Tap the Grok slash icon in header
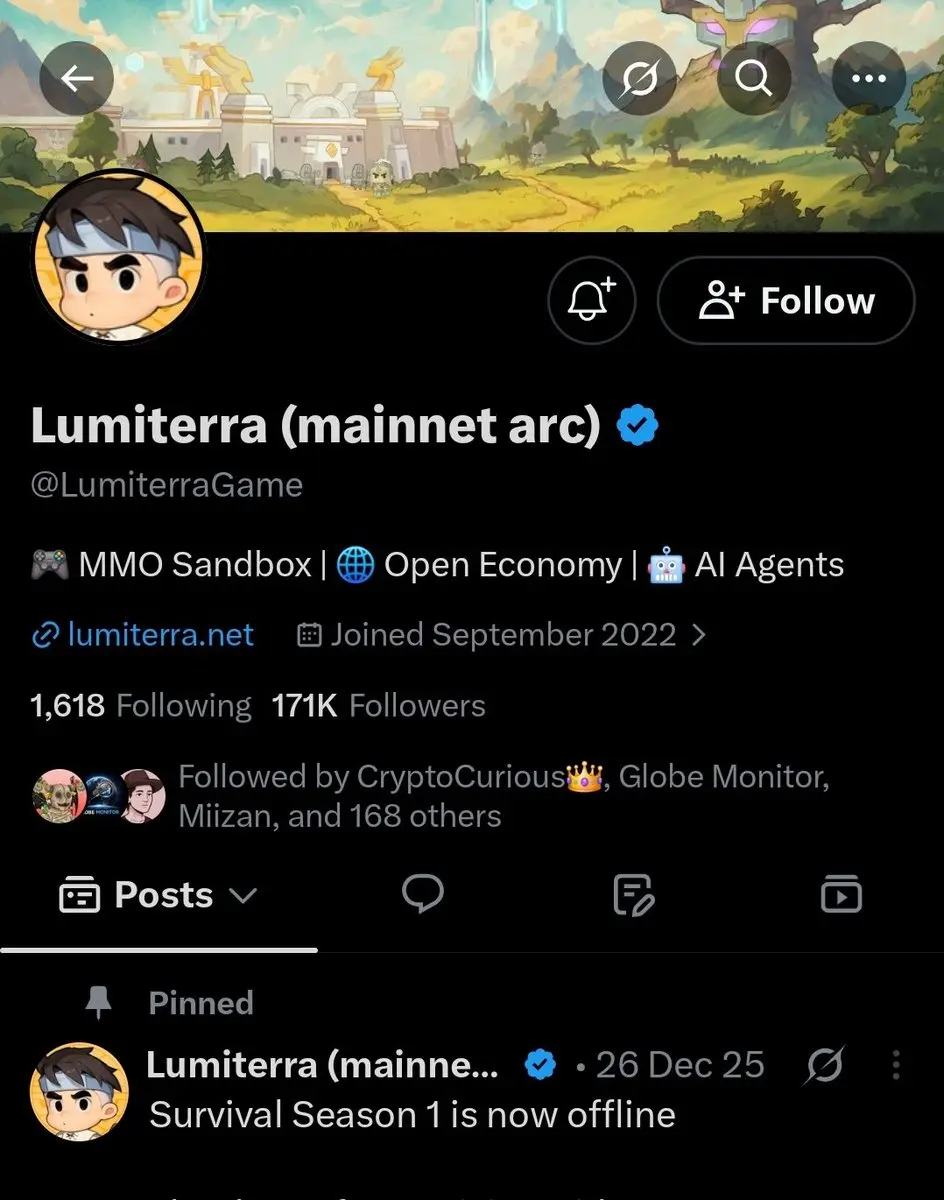This screenshot has width=944, height=1200. point(639,78)
